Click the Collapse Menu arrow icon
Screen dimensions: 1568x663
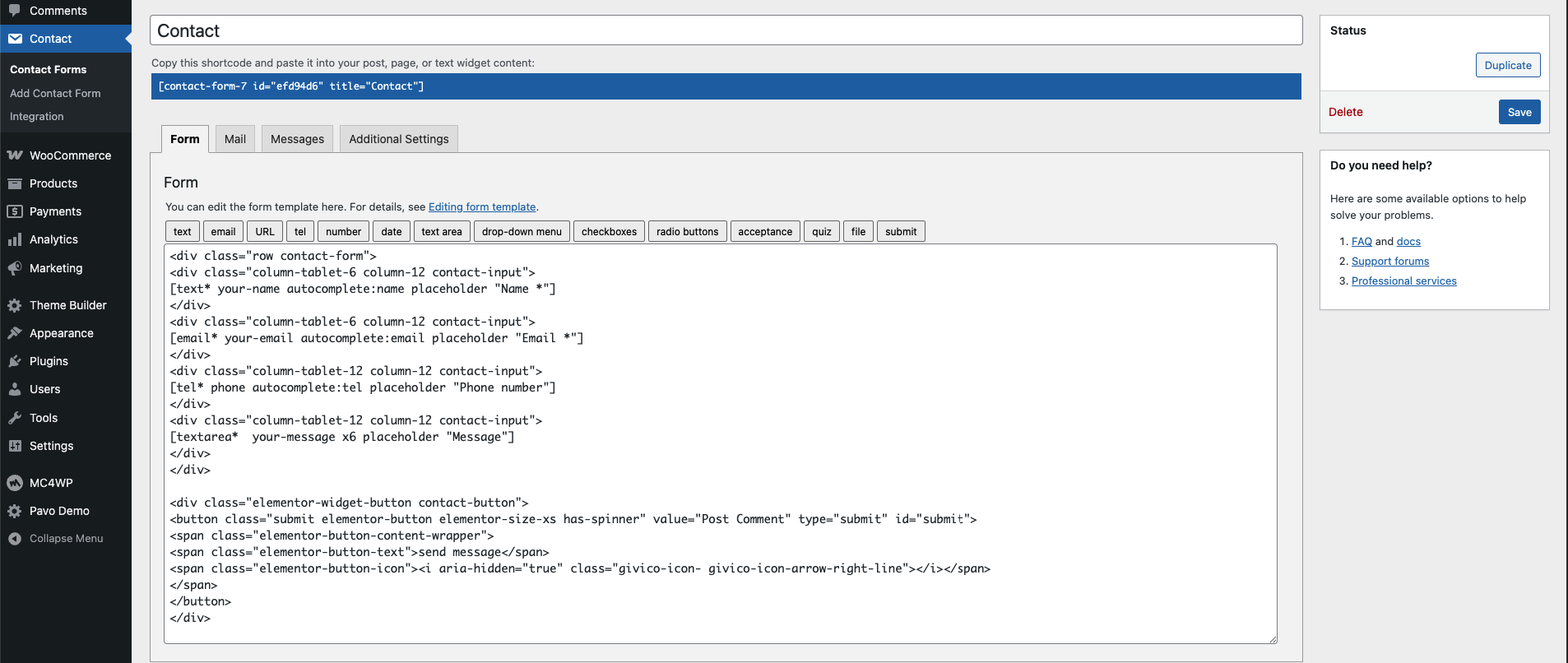pos(15,539)
